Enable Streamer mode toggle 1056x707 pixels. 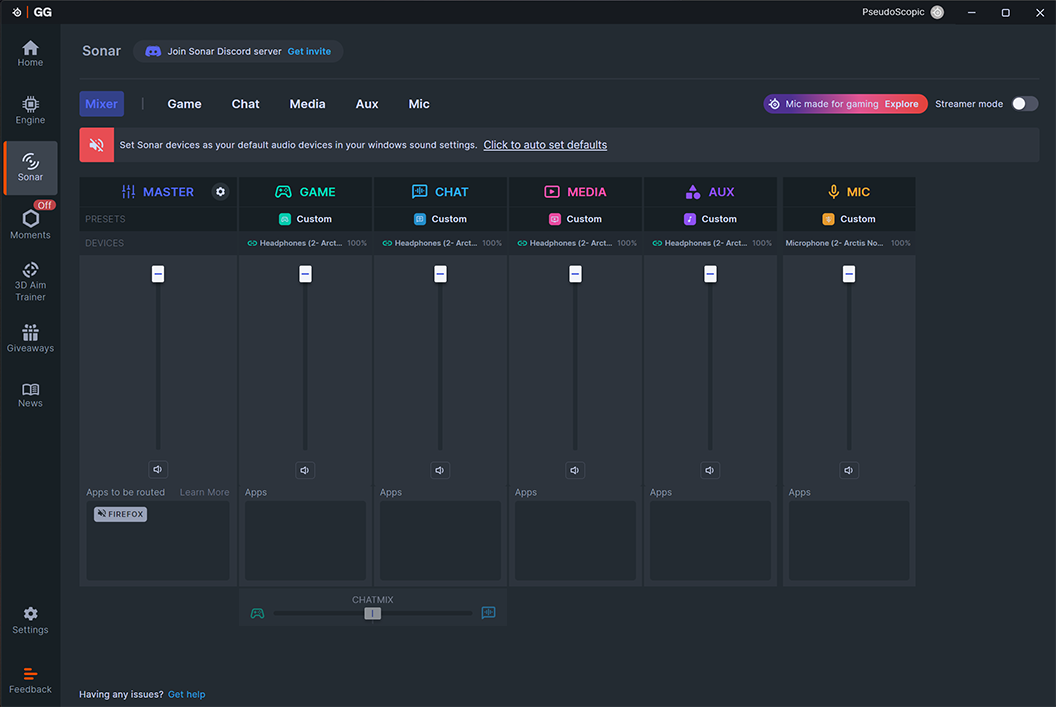coord(1024,104)
